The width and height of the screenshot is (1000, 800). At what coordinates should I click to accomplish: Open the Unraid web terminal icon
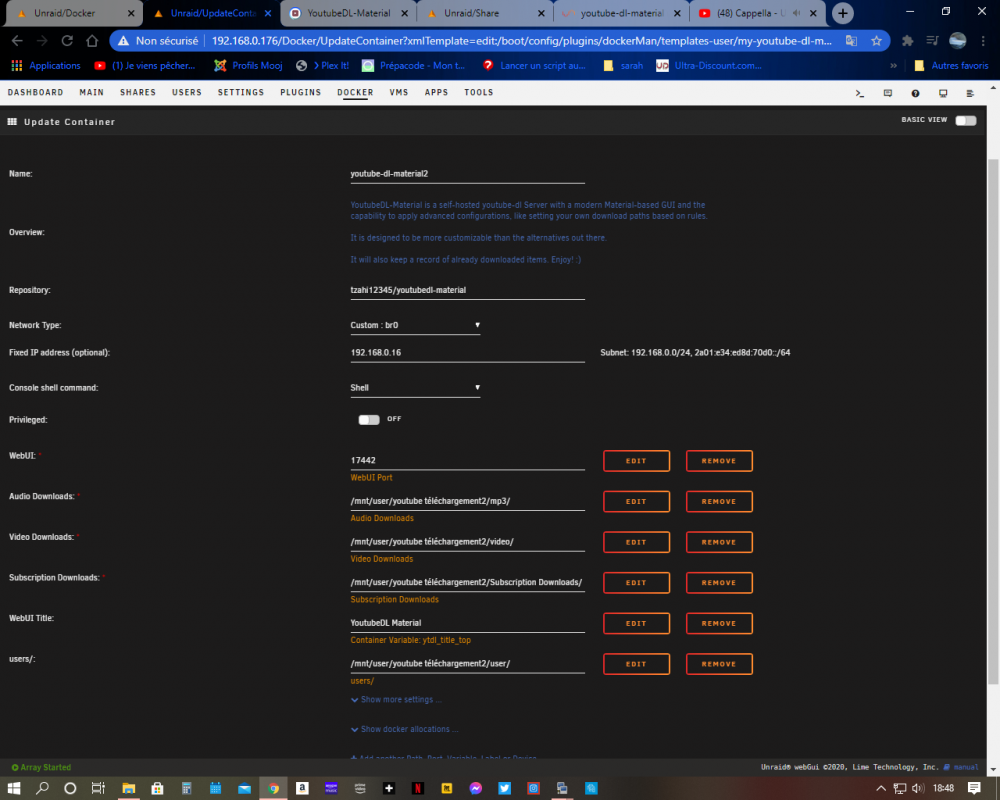point(860,93)
